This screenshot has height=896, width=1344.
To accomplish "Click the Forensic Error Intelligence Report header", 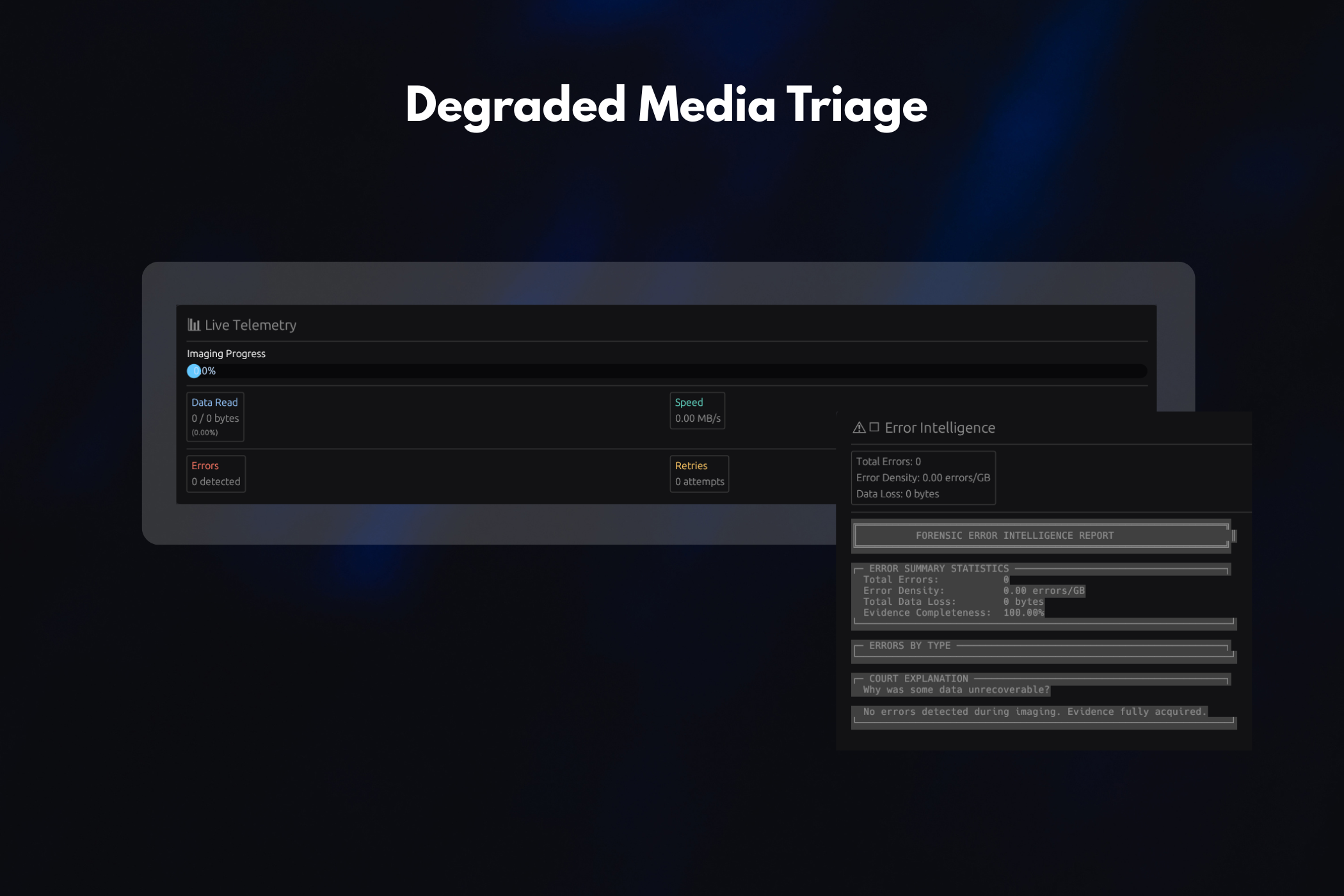I will (1014, 536).
